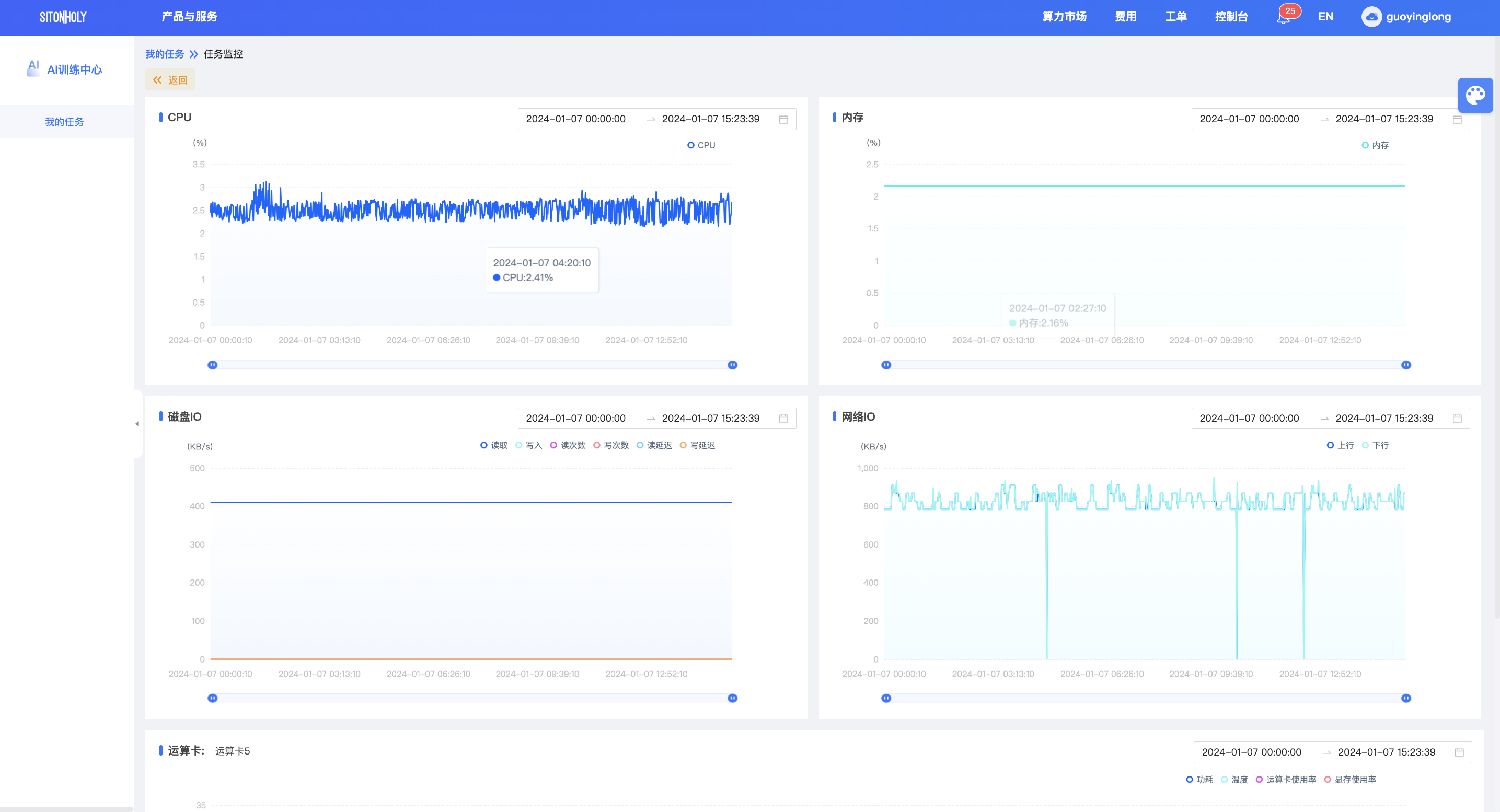Viewport: 1500px width, 812px height.
Task: Toggle the 显存使用率 legend item
Action: [x=1351, y=780]
